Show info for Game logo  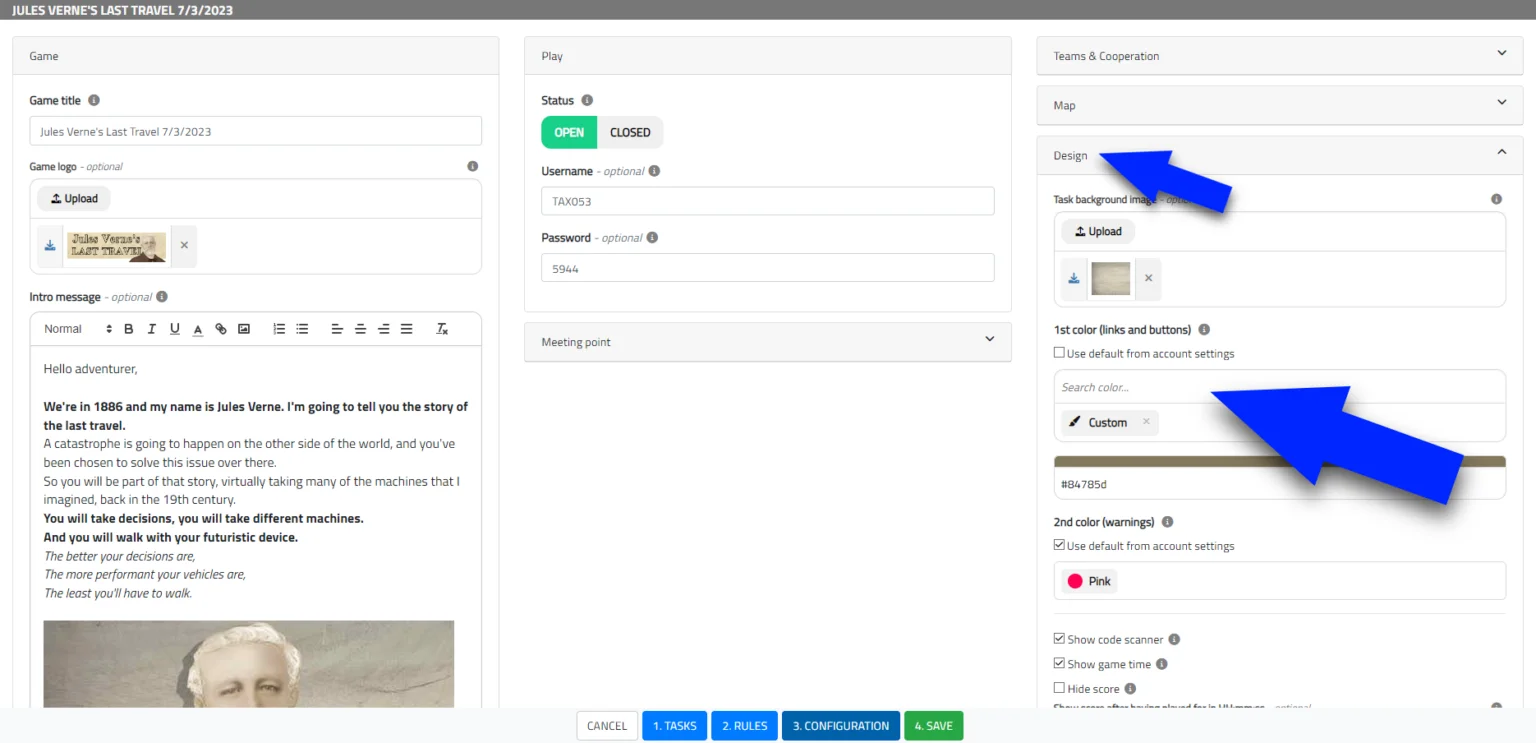(473, 167)
